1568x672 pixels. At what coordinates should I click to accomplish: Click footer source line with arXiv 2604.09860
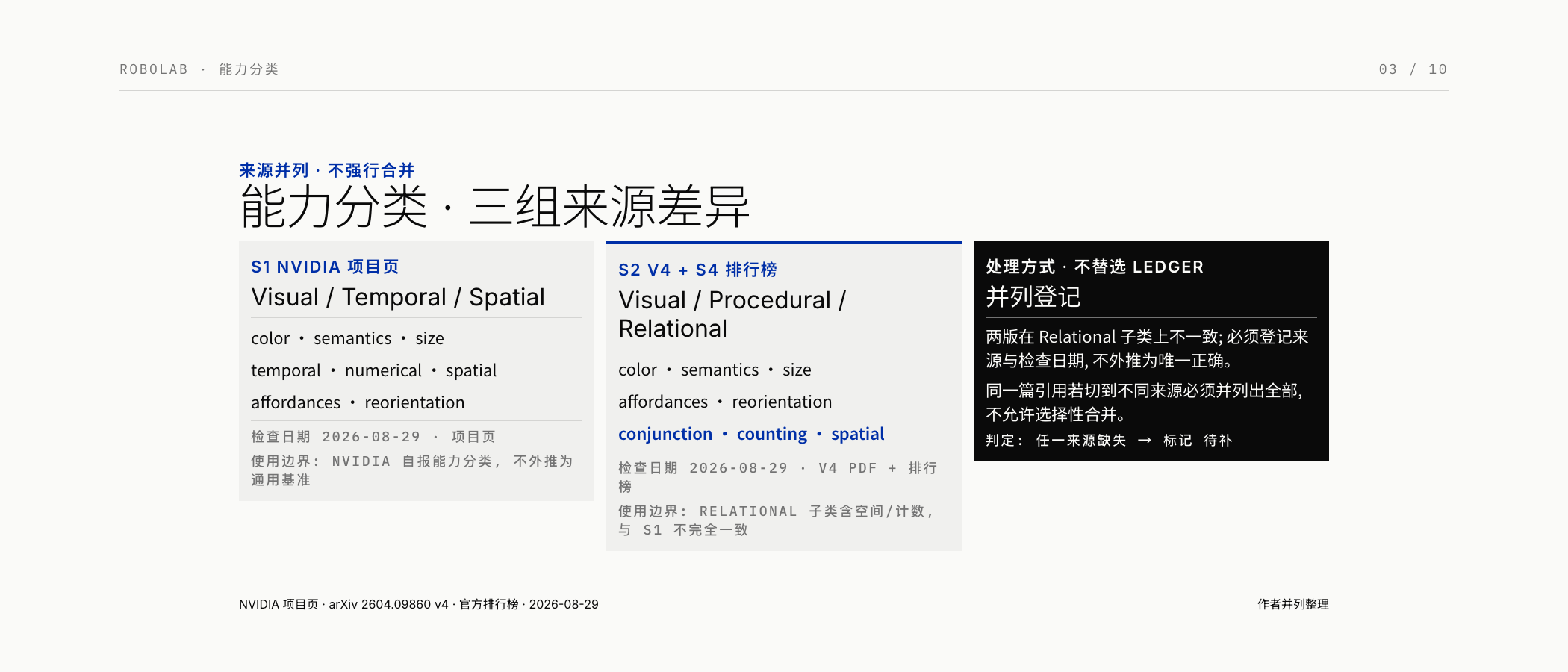(419, 604)
